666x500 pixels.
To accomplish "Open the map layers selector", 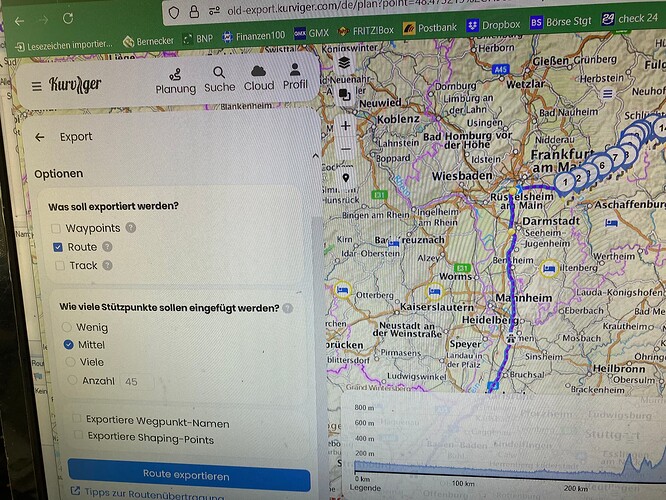I will [x=344, y=63].
